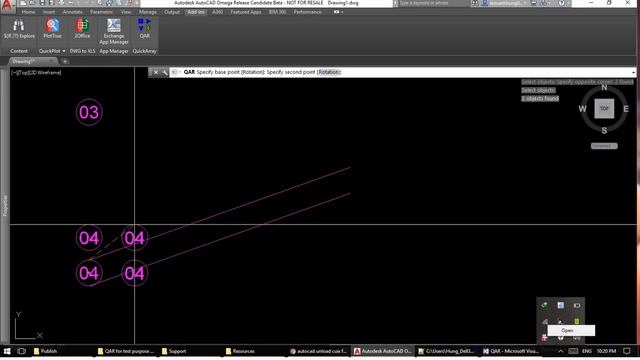Viewport: 640px width, 360px height.
Task: Collapse the hidden tray icons chevron
Action: click(561, 351)
